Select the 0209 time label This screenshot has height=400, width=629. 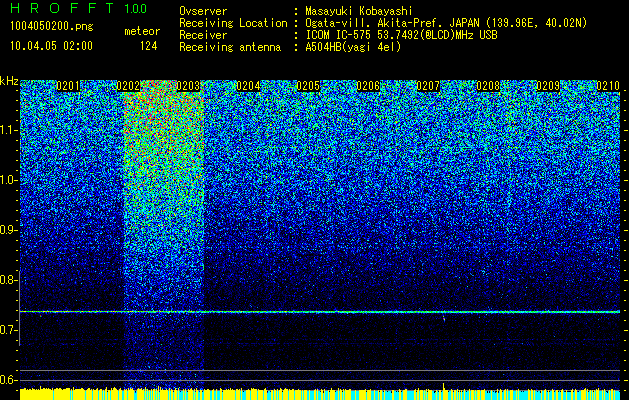point(548,86)
